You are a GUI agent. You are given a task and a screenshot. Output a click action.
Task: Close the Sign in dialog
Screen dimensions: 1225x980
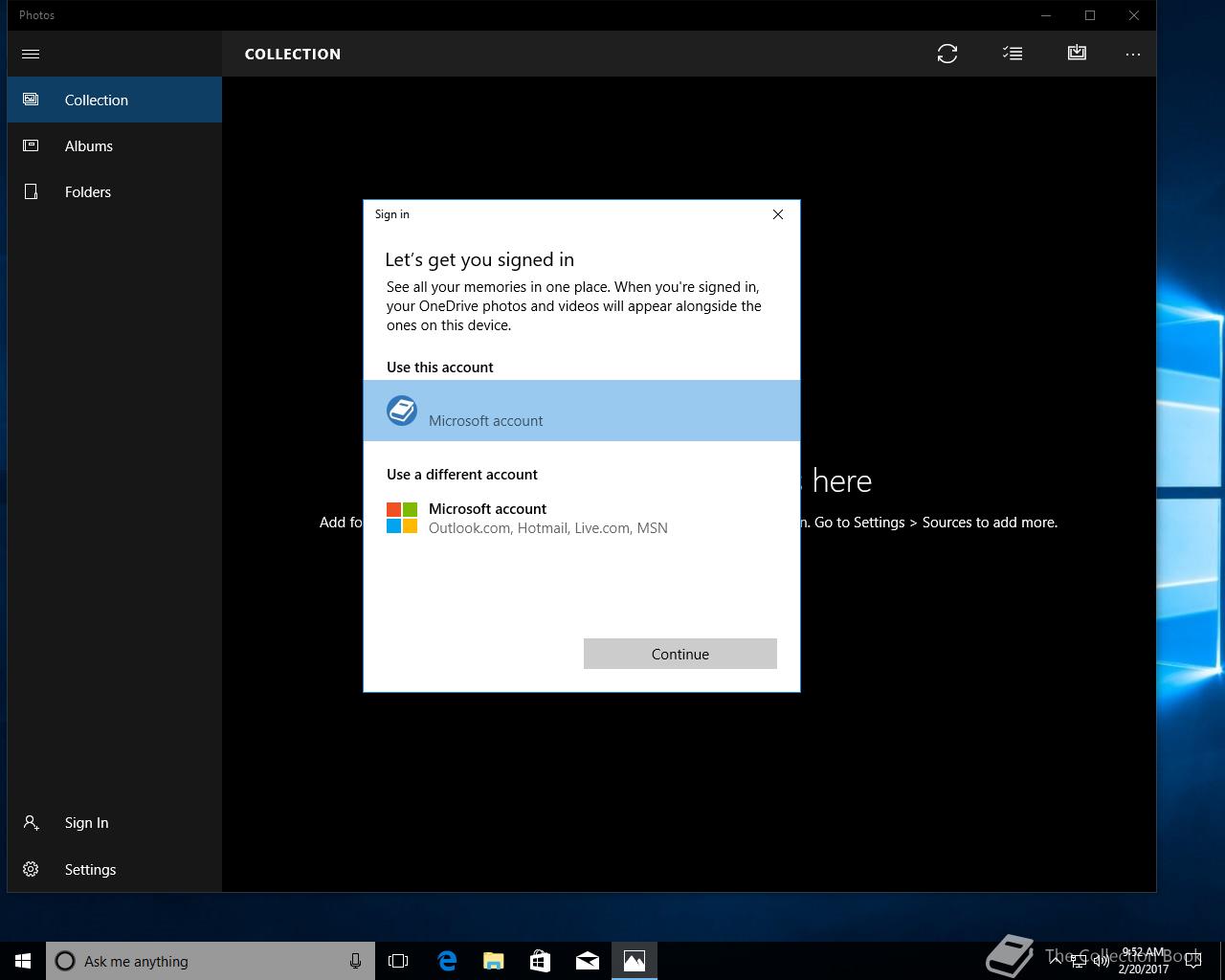(x=778, y=214)
